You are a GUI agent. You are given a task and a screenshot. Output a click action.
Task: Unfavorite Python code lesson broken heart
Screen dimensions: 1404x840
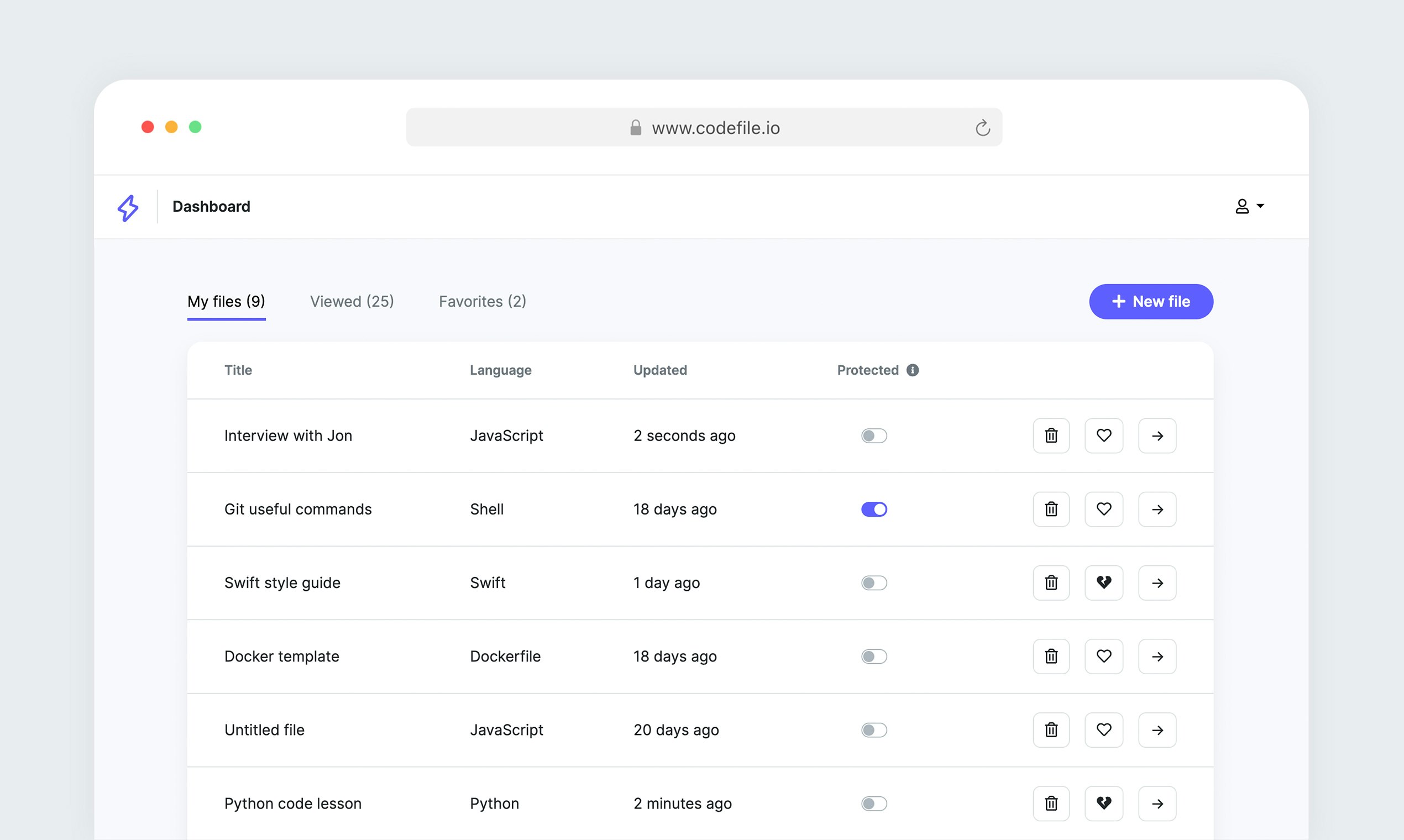point(1104,804)
